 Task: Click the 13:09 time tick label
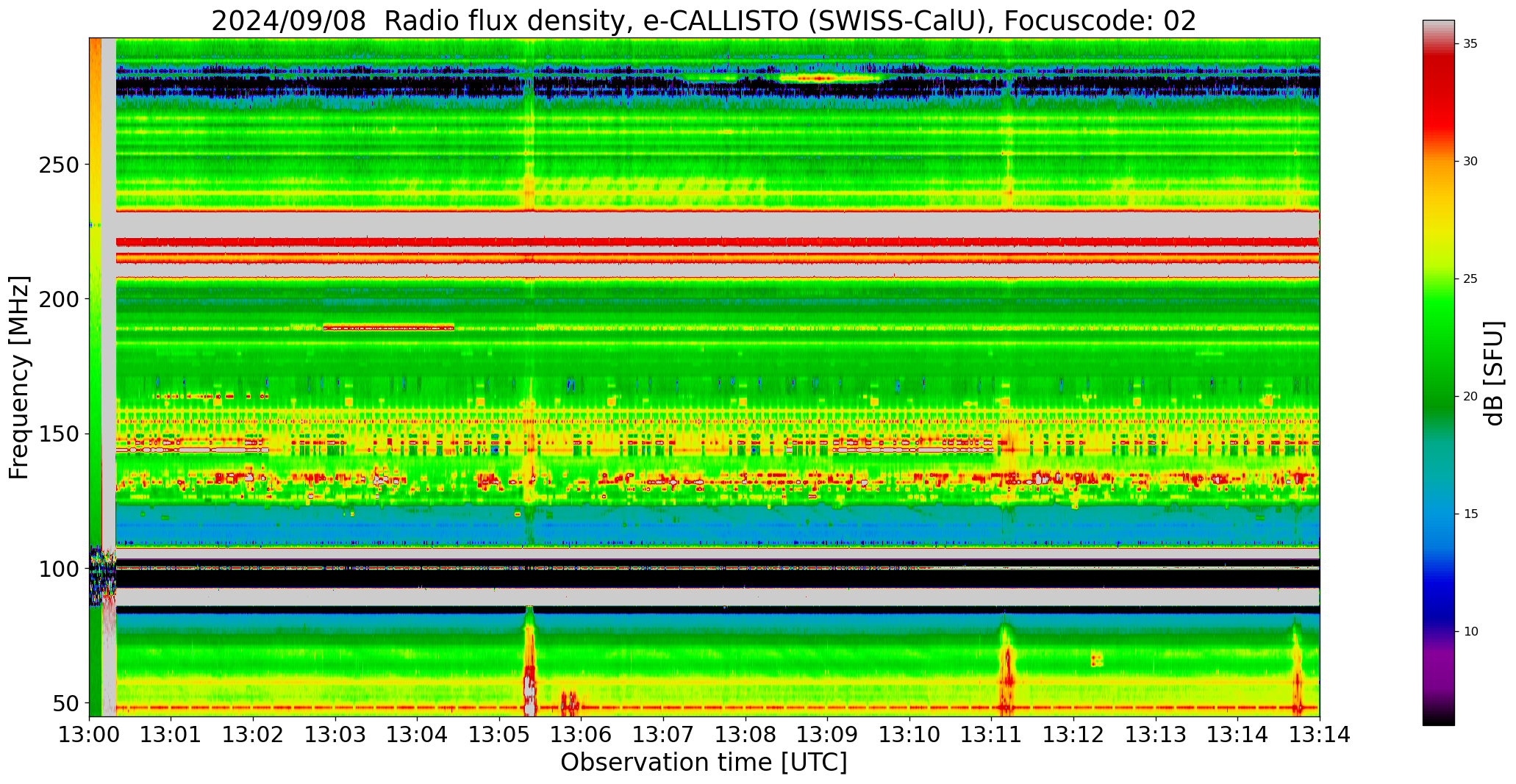pos(828,735)
